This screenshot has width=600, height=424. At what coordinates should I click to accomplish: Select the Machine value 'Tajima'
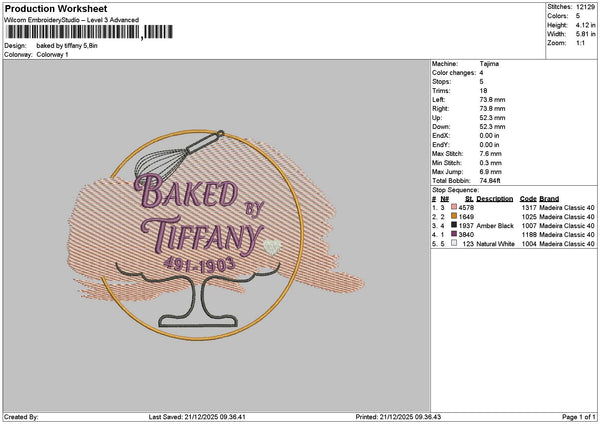[489, 64]
